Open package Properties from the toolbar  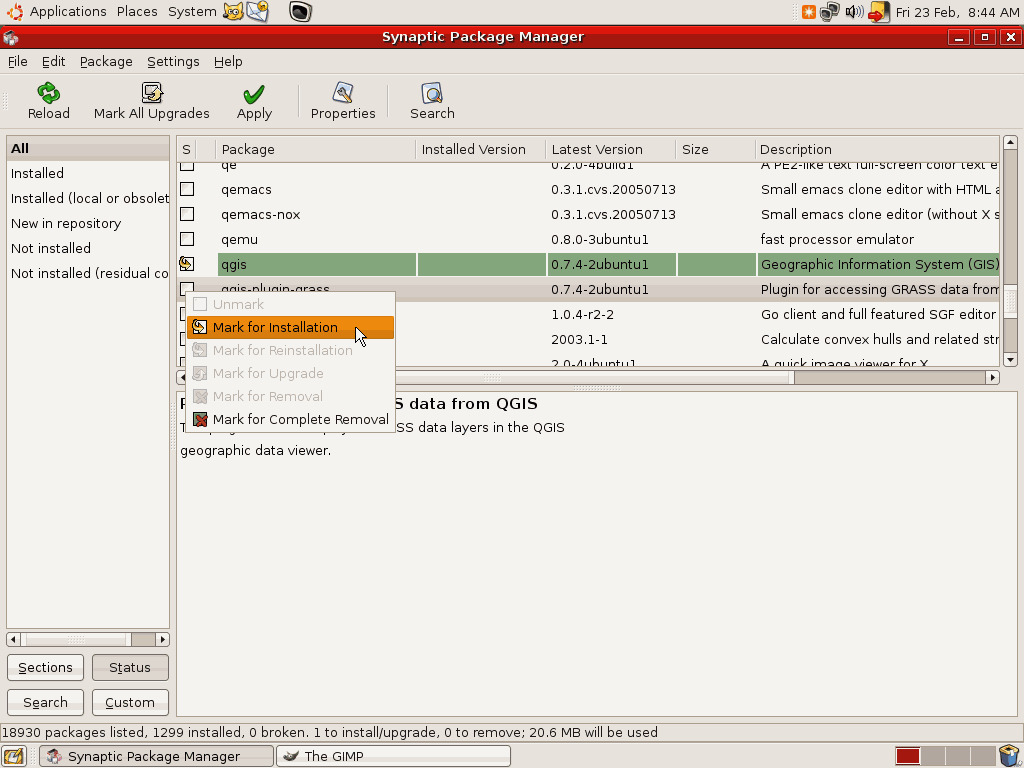pyautogui.click(x=343, y=93)
